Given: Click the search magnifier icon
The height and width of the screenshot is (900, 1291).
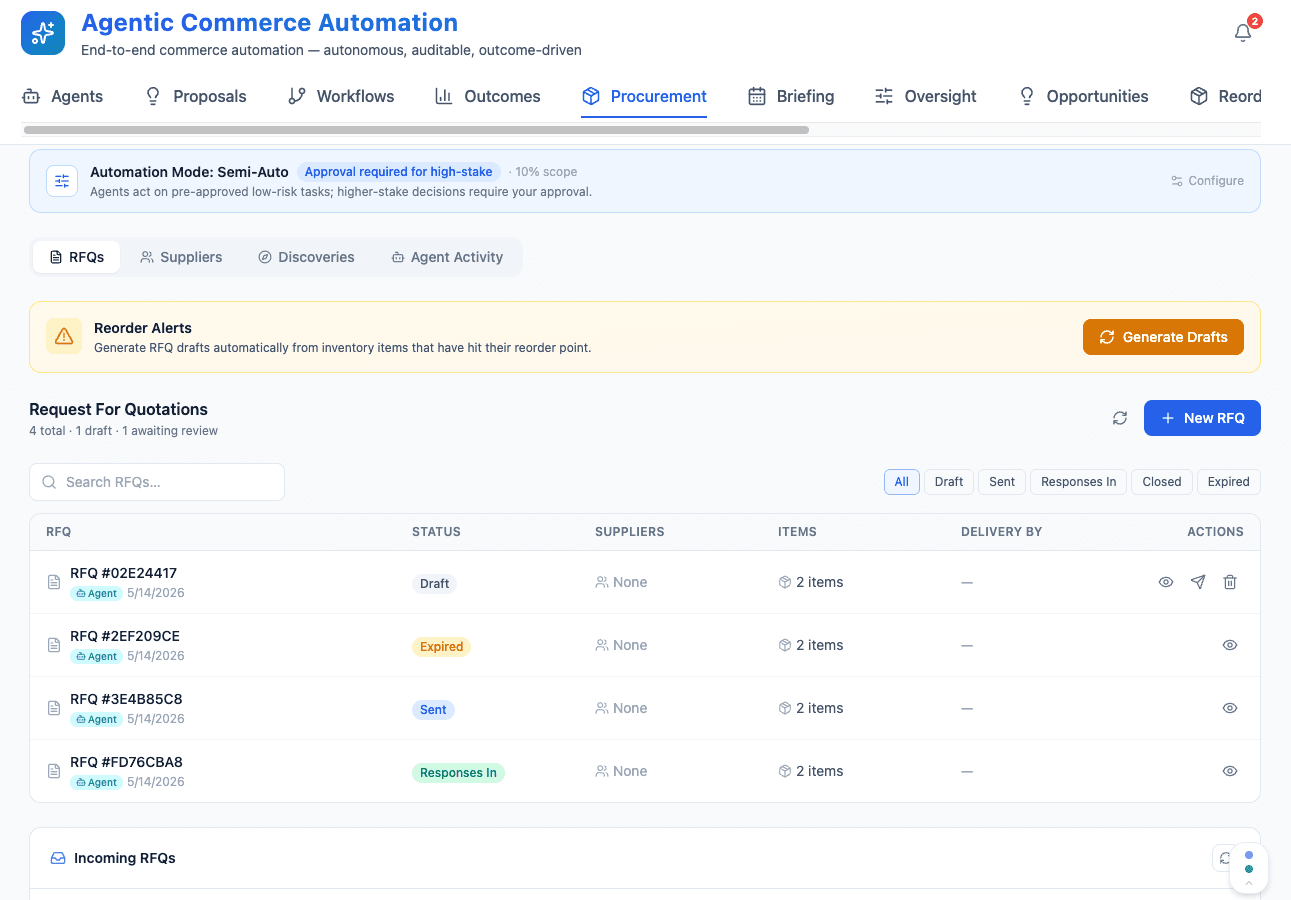Looking at the screenshot, I should 49,482.
